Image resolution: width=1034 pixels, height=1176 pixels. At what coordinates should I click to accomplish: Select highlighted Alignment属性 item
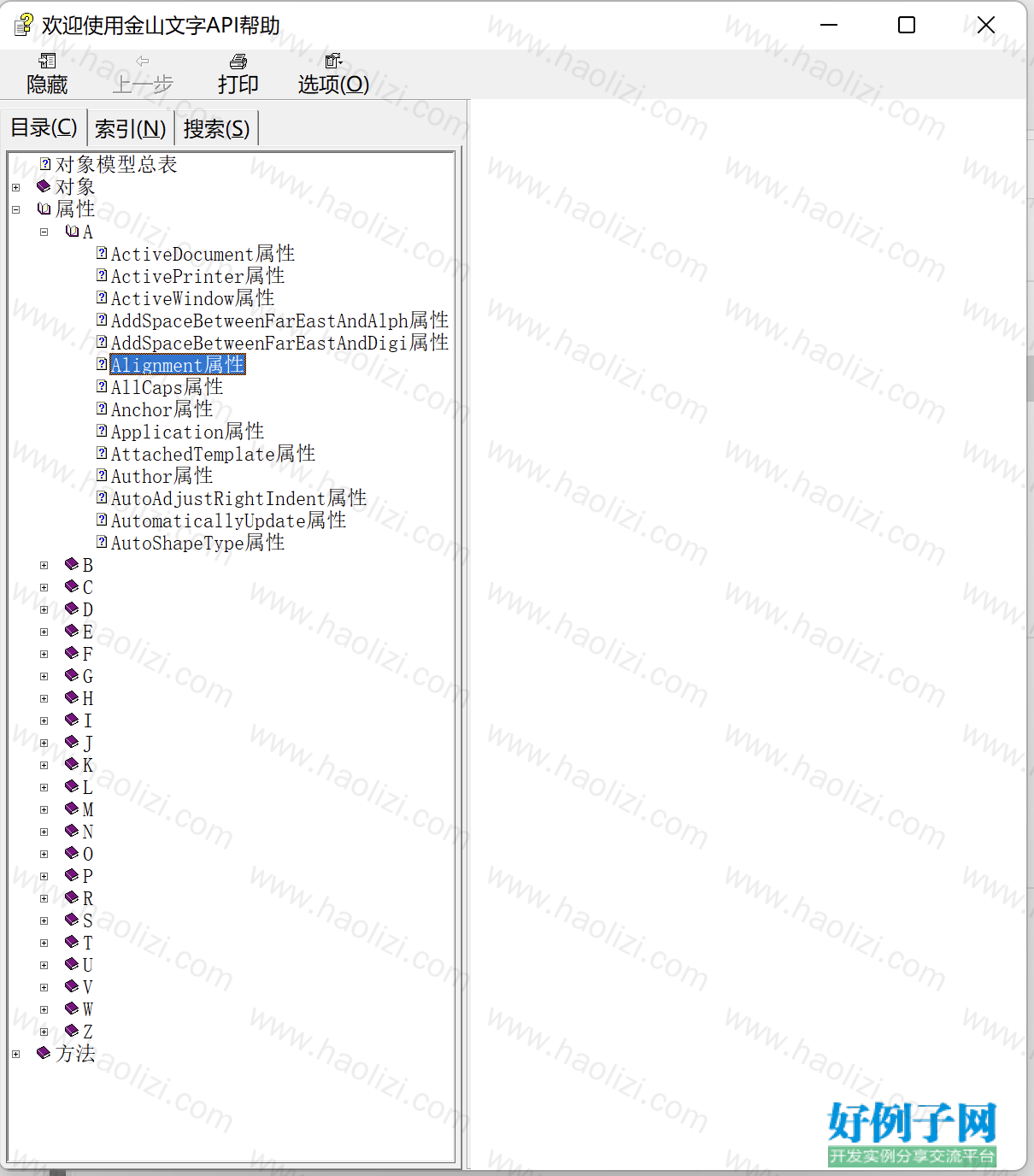point(178,365)
